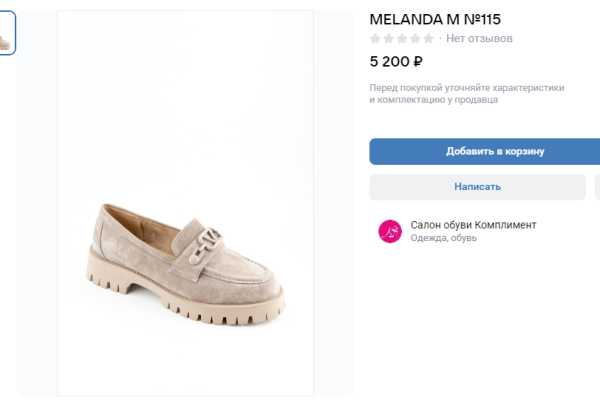Give five stars using the last star
The height and width of the screenshot is (400, 600).
(428, 39)
